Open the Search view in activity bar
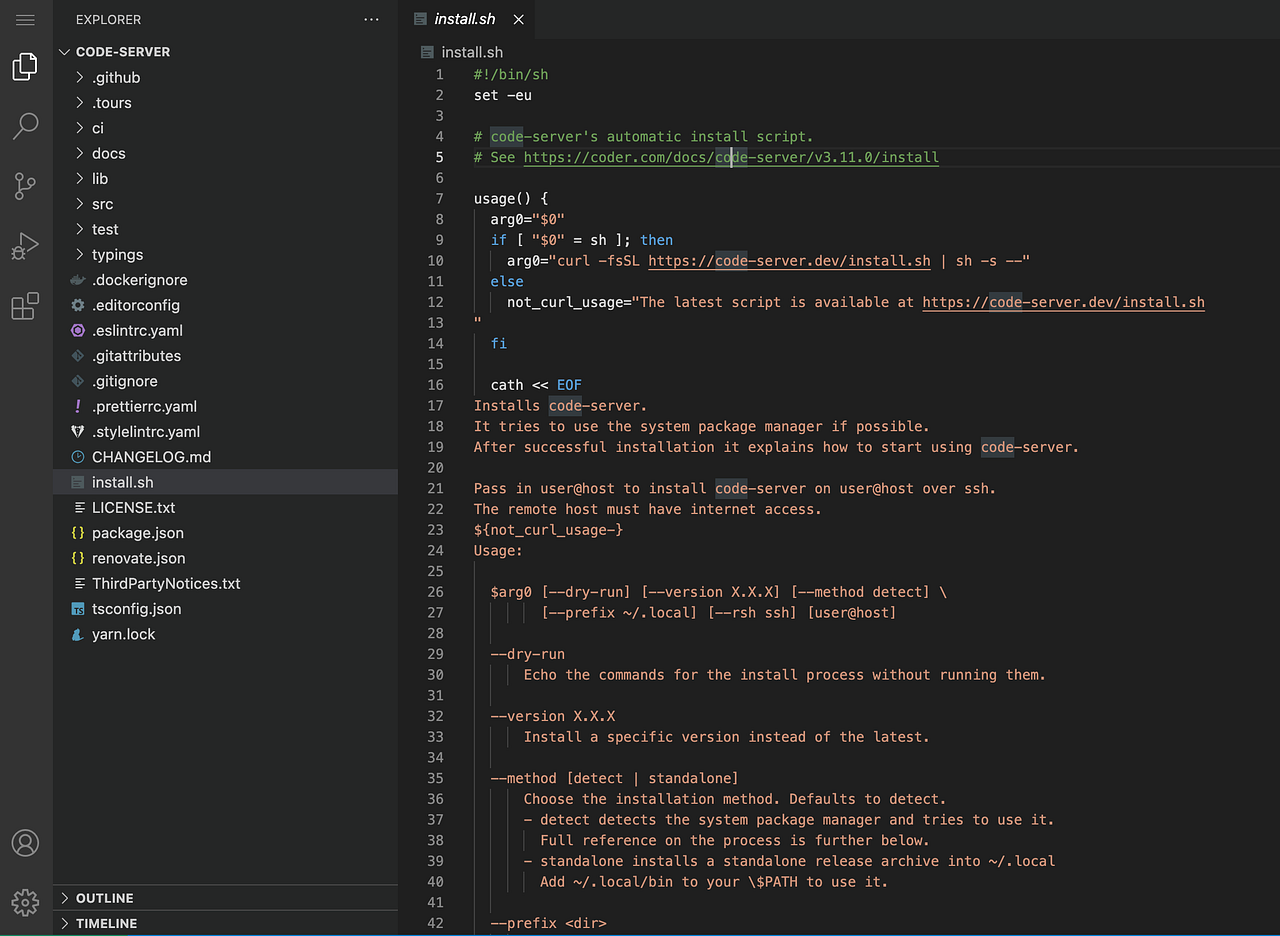 26,126
